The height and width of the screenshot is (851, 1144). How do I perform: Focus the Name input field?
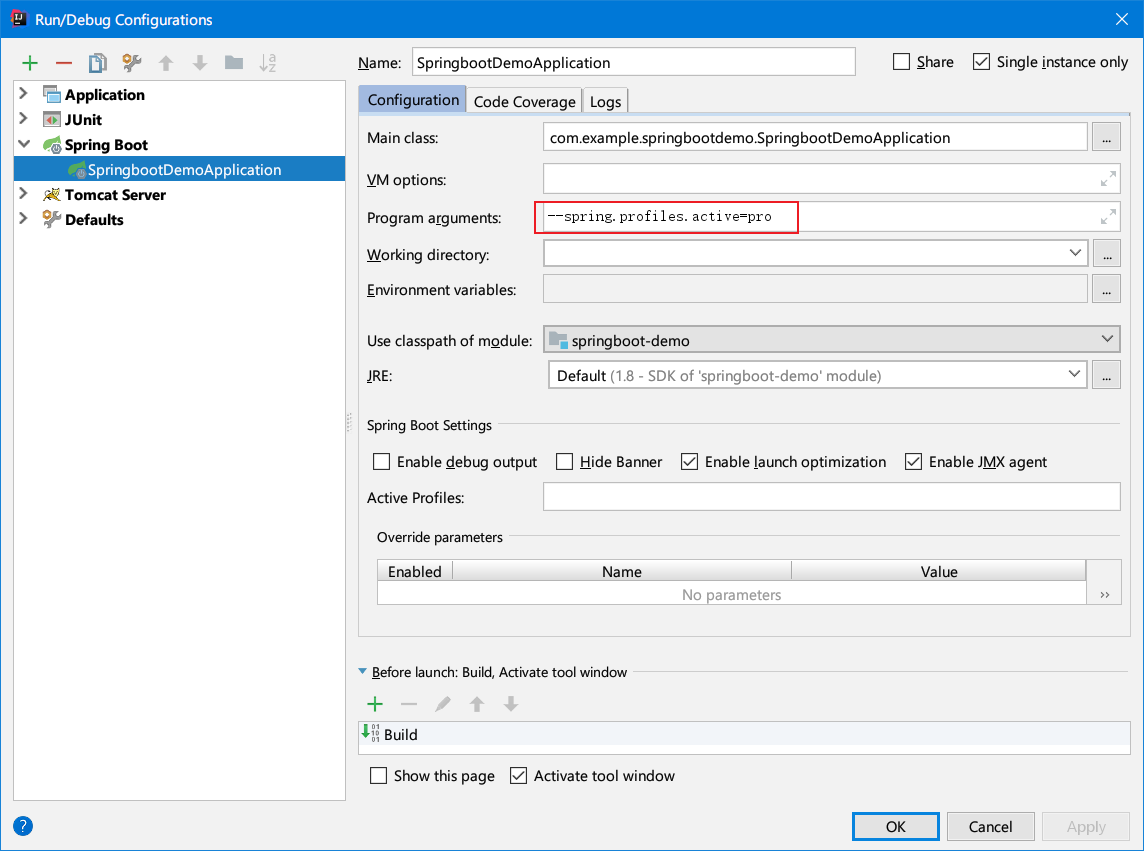pos(633,62)
